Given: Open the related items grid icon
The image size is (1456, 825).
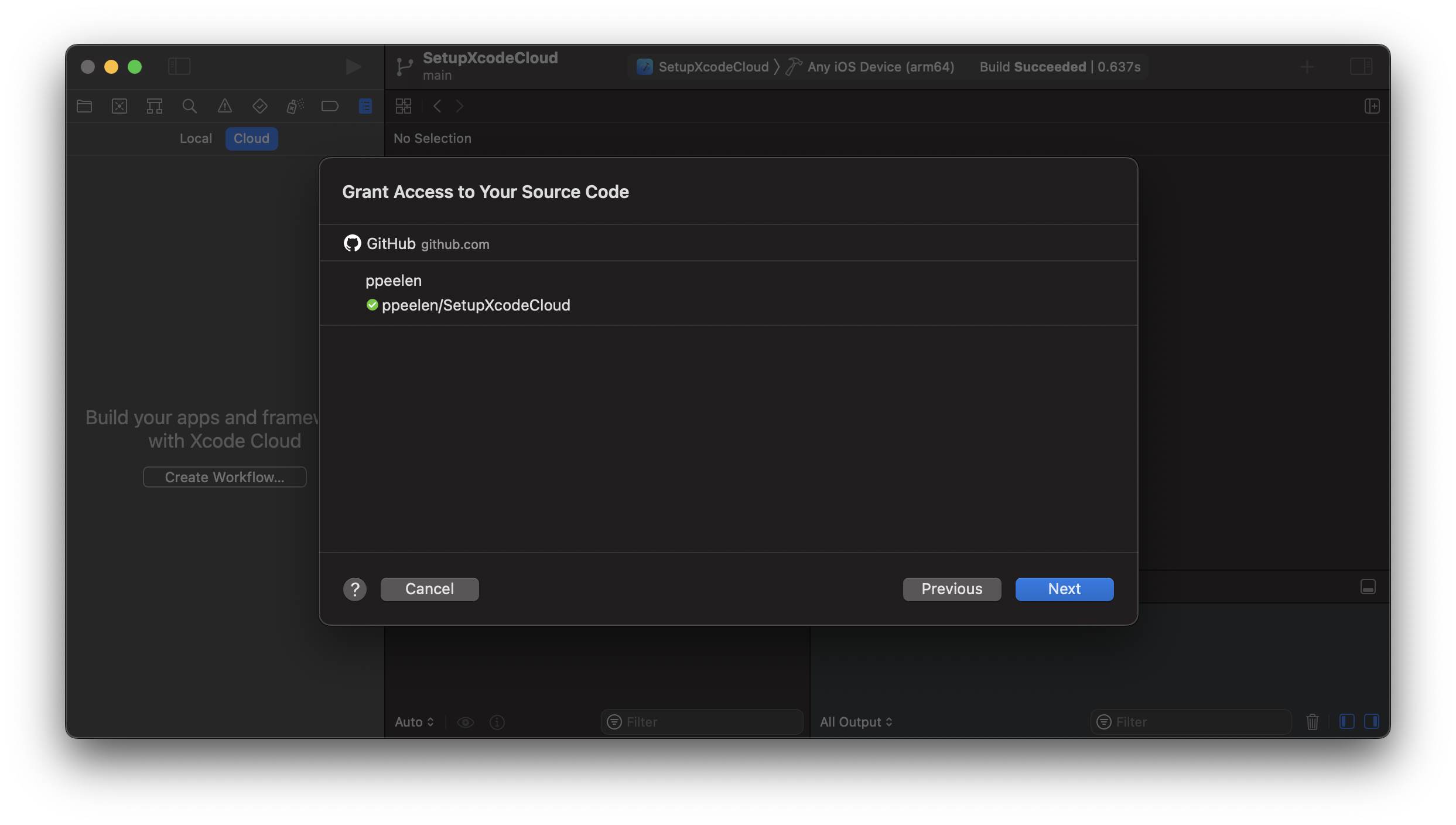Looking at the screenshot, I should click(x=404, y=106).
